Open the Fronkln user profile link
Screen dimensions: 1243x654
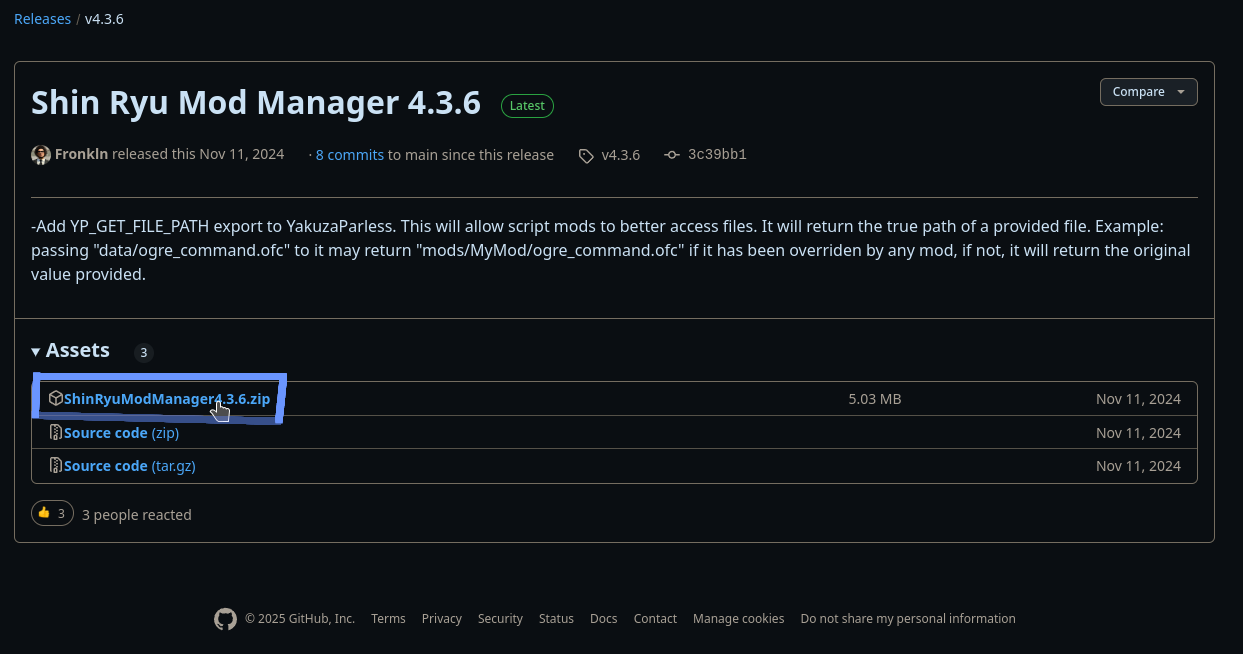point(81,155)
